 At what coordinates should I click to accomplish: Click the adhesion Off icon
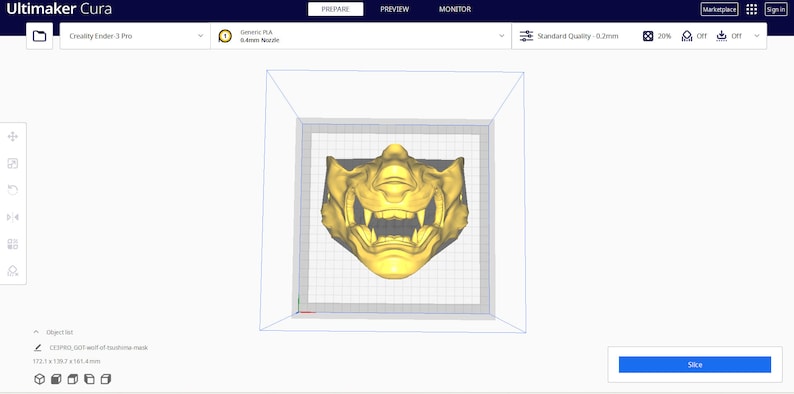pyautogui.click(x=722, y=36)
